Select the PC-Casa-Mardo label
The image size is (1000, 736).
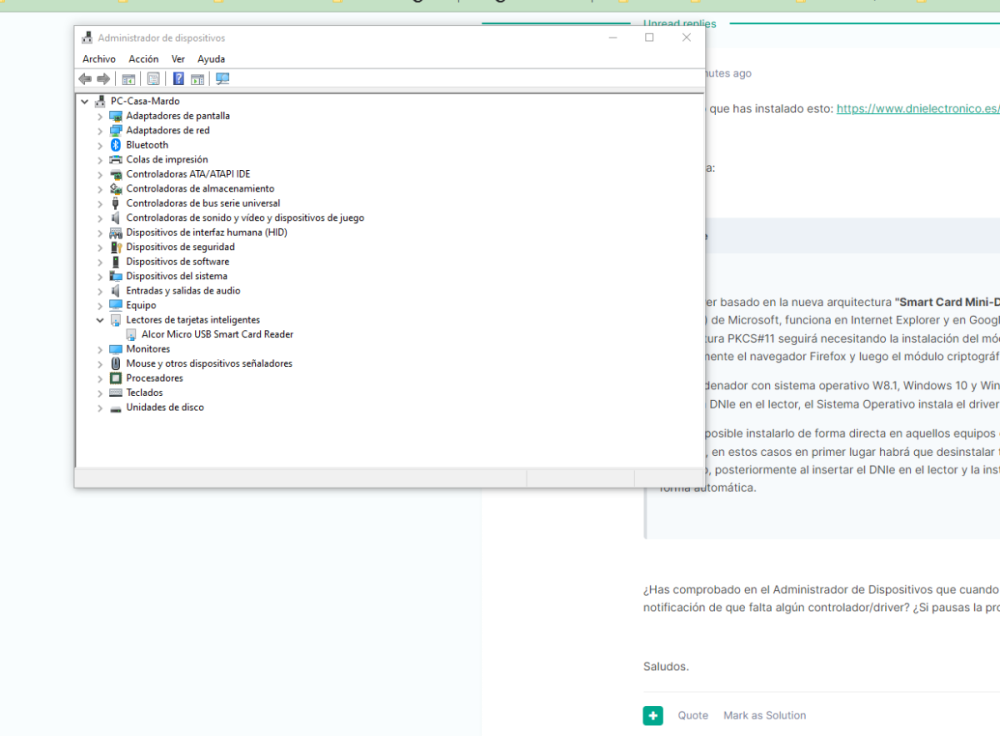pyautogui.click(x=145, y=101)
